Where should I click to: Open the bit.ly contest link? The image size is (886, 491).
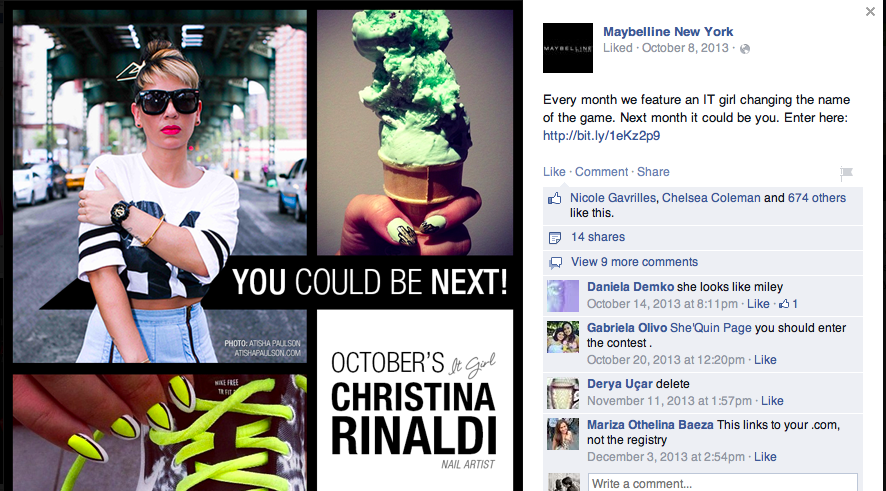[x=601, y=136]
